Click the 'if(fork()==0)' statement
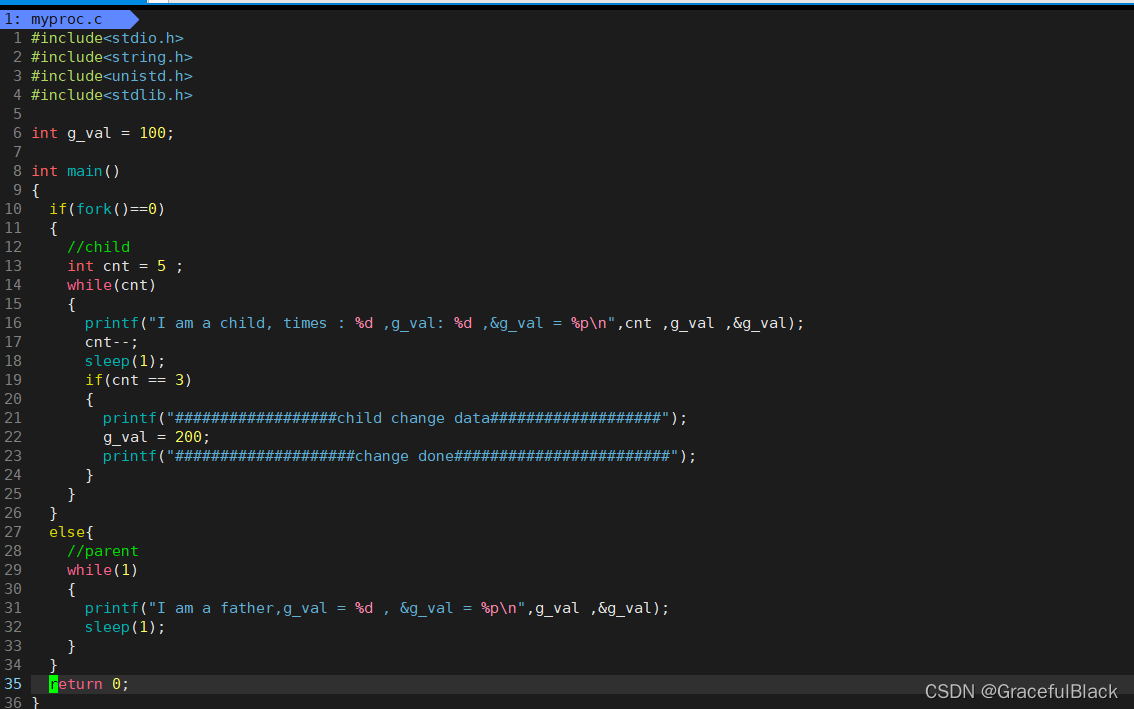This screenshot has width=1134, height=709. tap(107, 209)
